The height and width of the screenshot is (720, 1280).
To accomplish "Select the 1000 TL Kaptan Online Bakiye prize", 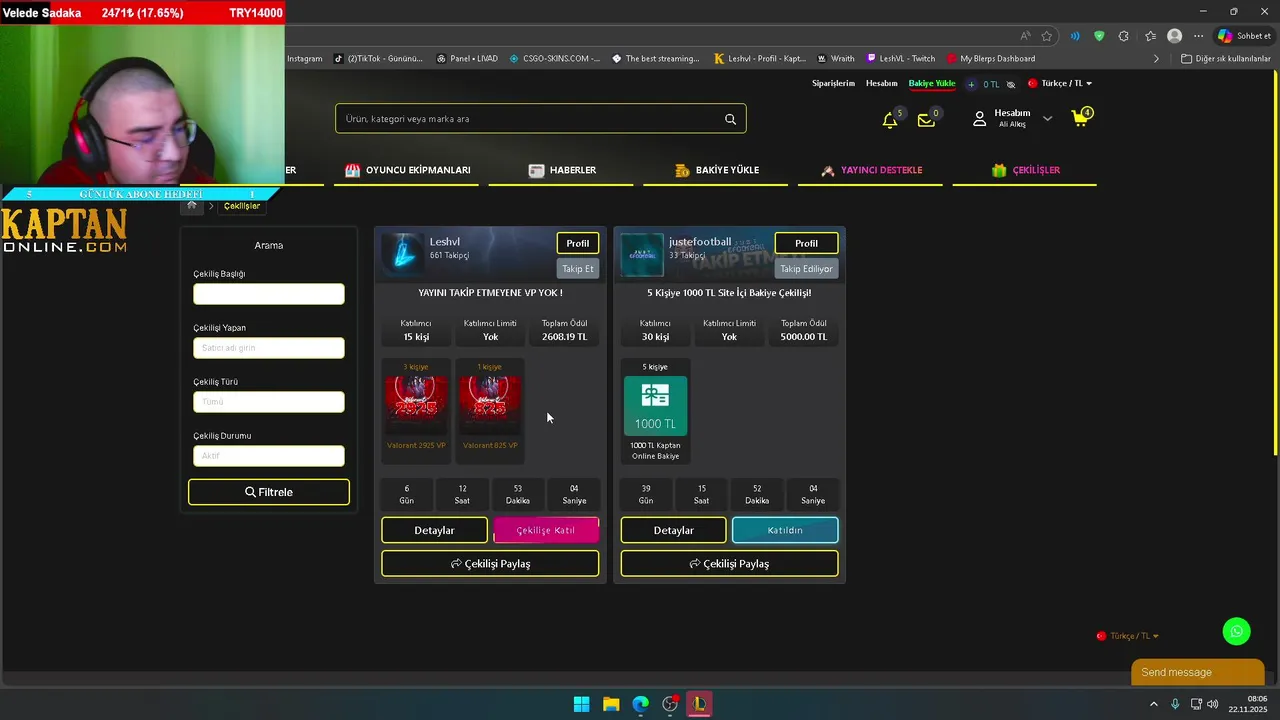I will [655, 410].
